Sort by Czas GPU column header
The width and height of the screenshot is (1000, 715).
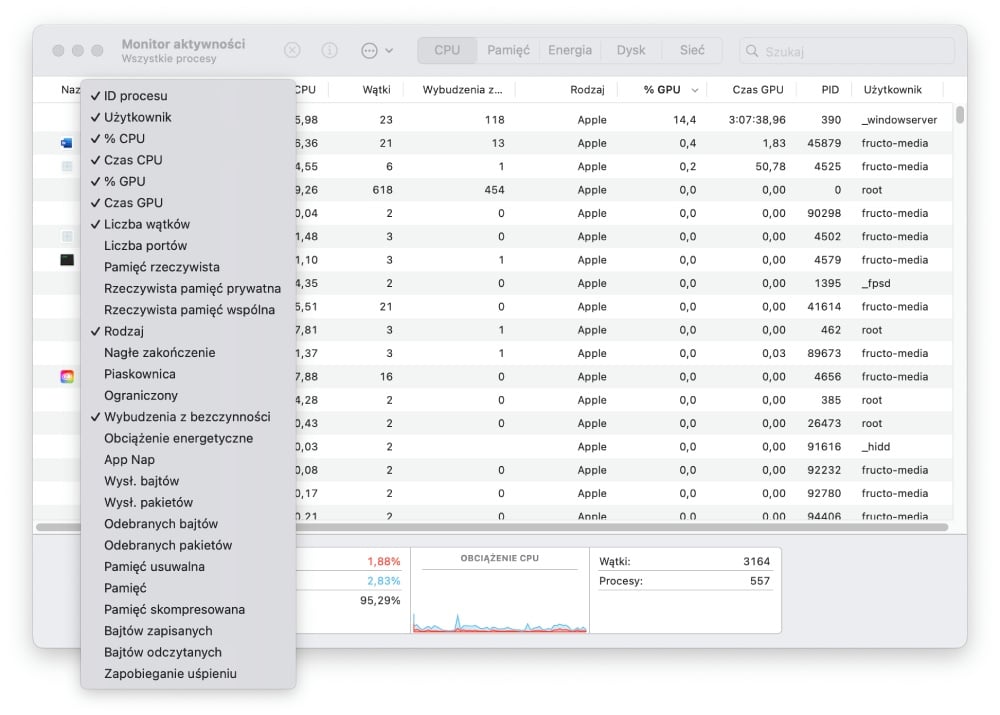(758, 90)
